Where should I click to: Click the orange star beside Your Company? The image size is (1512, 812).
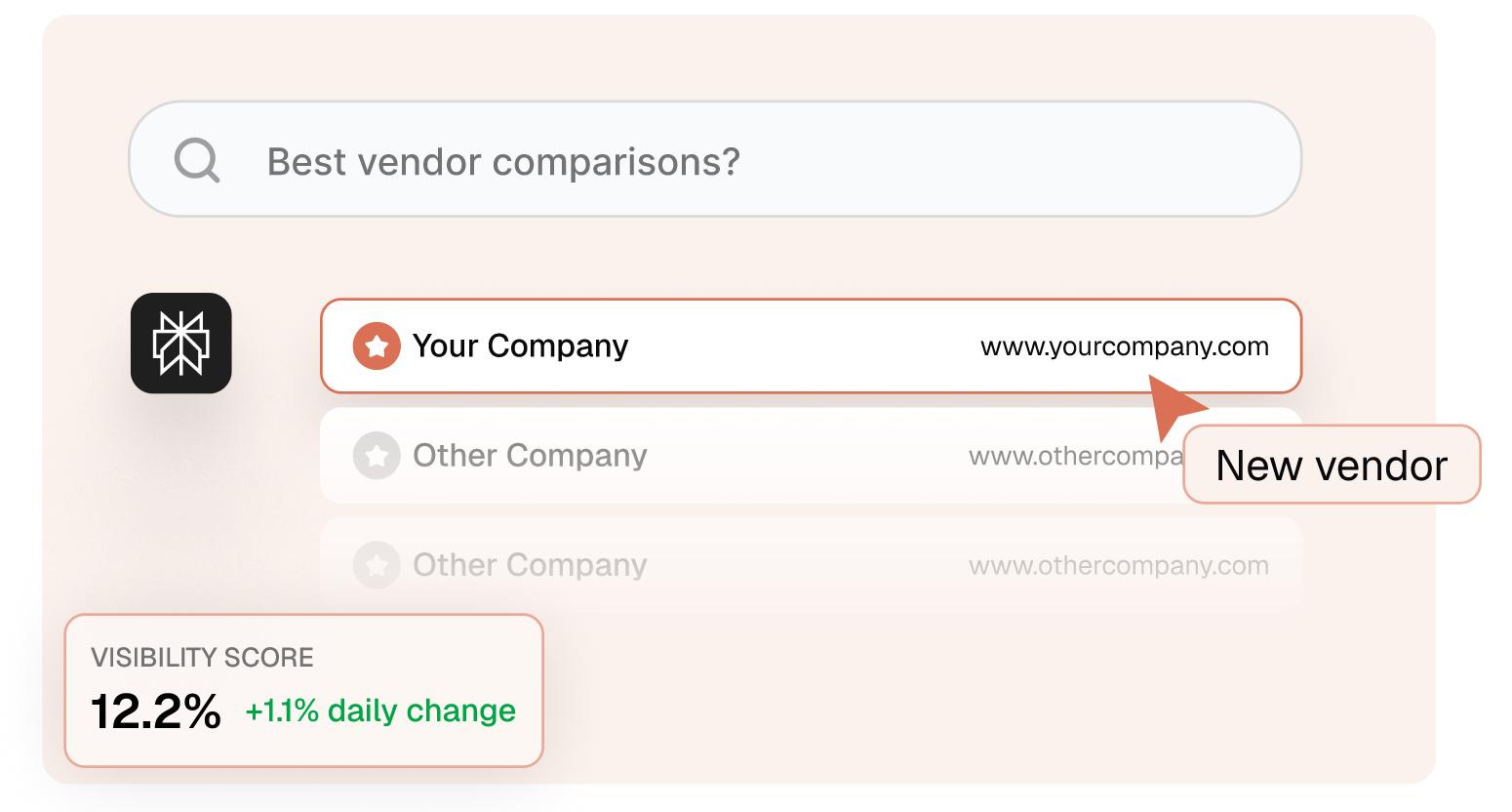pyautogui.click(x=377, y=345)
